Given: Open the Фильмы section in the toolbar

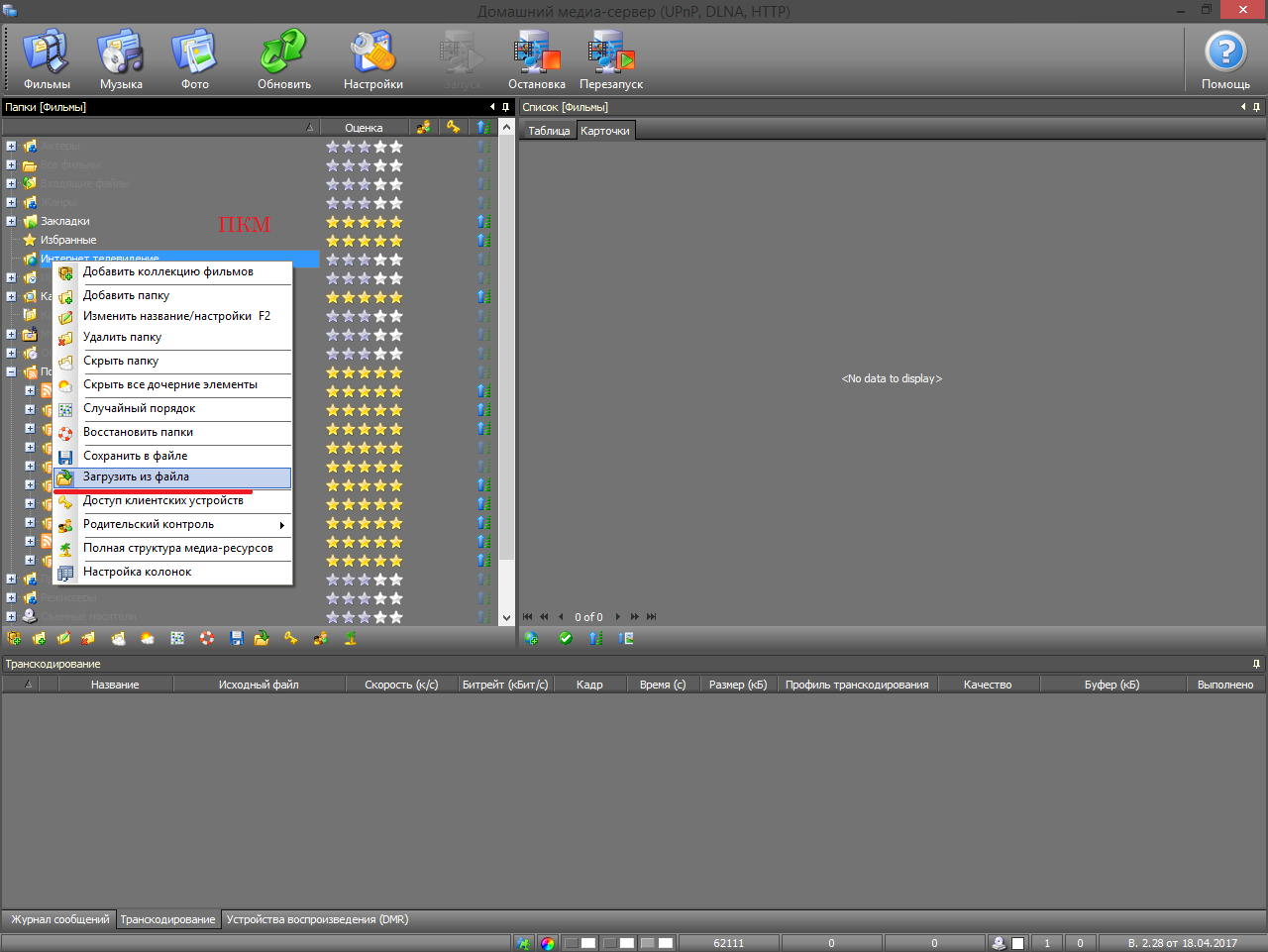Looking at the screenshot, I should tap(47, 60).
